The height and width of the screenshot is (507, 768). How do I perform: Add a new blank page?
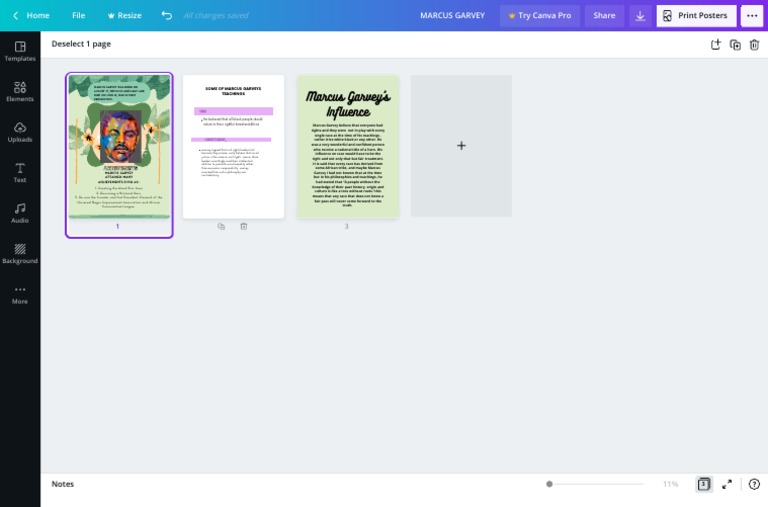click(x=461, y=145)
